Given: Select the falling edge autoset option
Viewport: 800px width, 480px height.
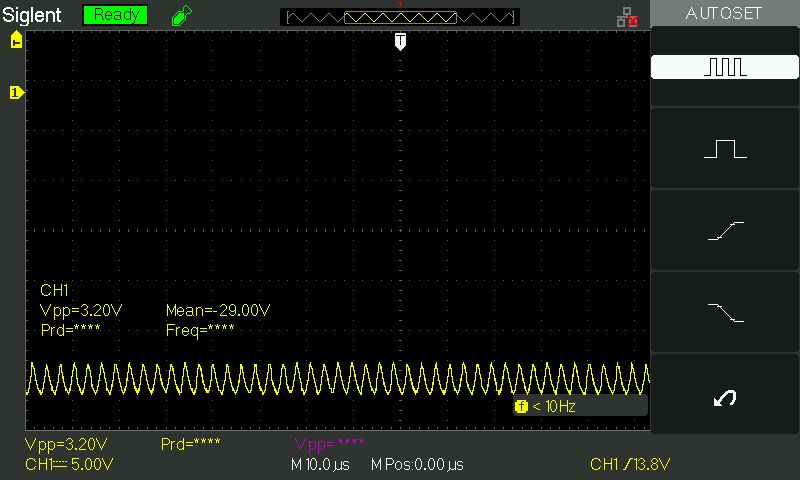Looking at the screenshot, I should [x=724, y=312].
